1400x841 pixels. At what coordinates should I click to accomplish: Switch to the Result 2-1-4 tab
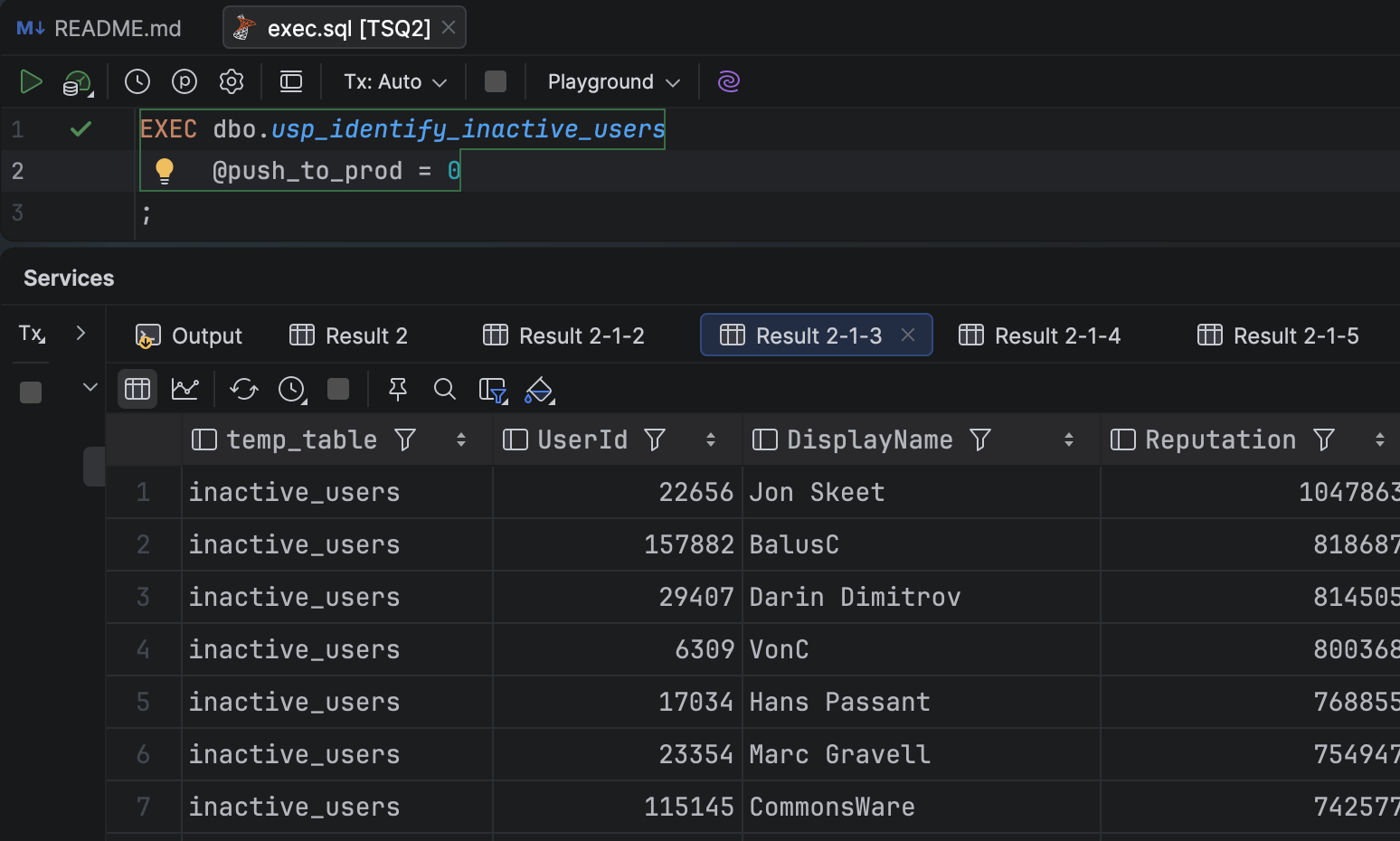tap(1040, 335)
